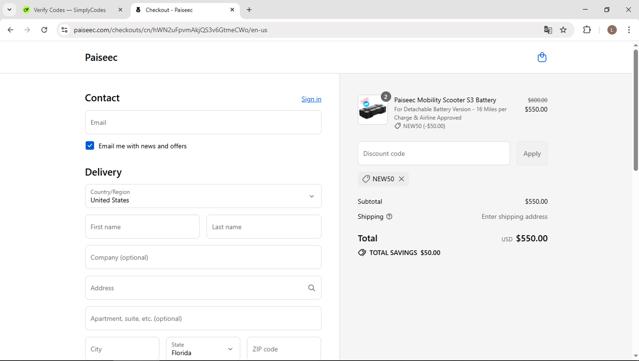Open the shopping bag cart icon

[542, 57]
